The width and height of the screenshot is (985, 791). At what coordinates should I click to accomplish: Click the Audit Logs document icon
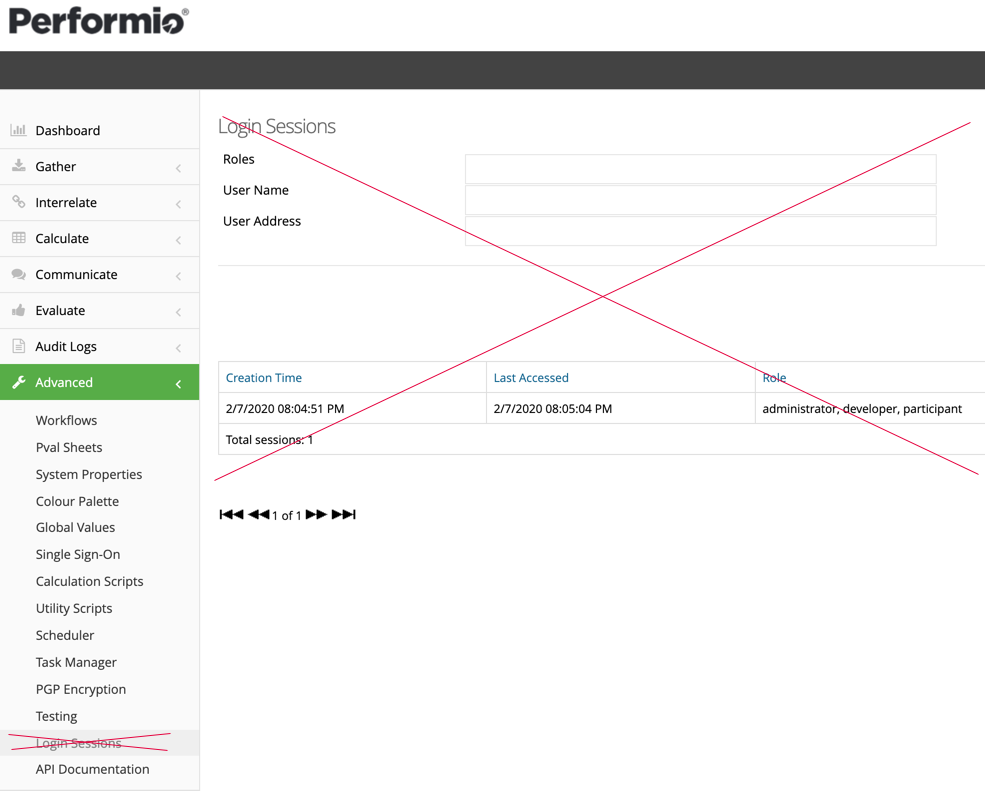(x=18, y=346)
